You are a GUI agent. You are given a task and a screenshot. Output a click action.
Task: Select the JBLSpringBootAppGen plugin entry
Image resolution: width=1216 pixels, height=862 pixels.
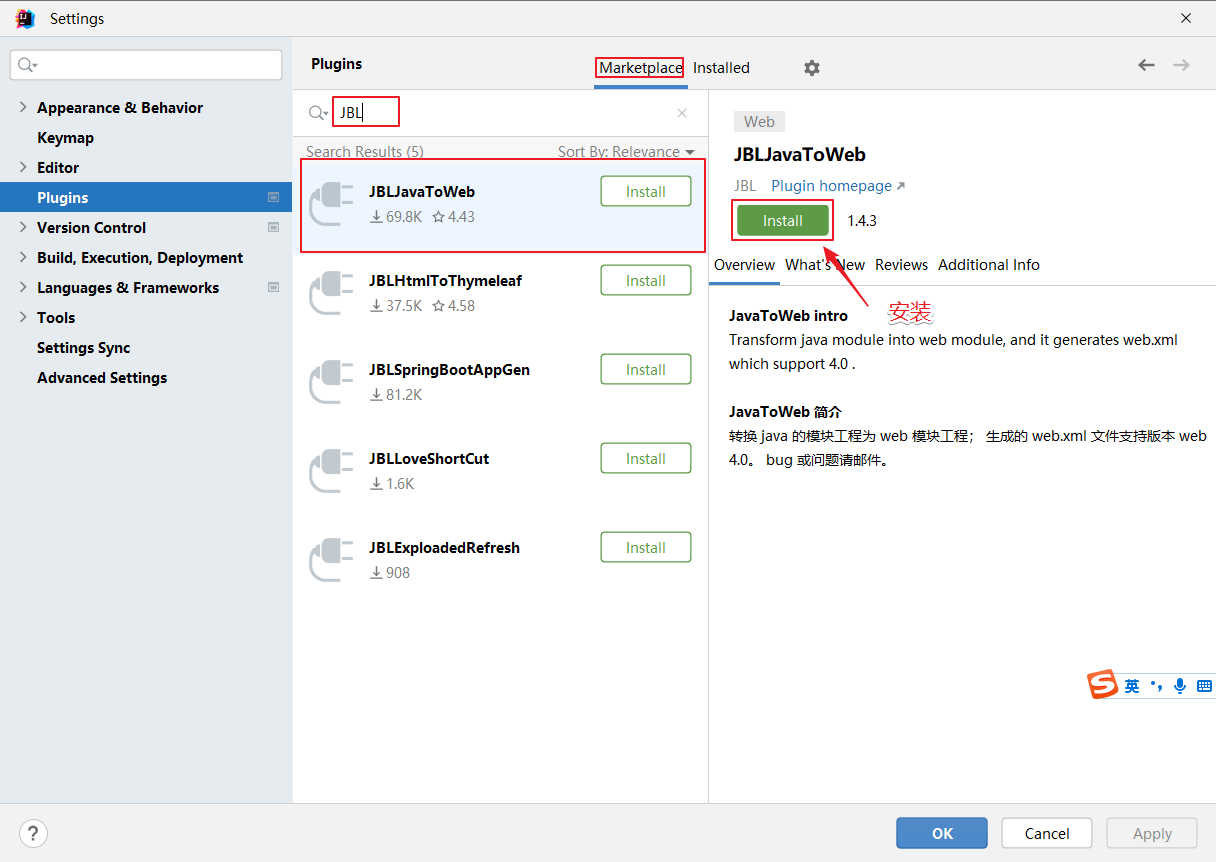(500, 383)
